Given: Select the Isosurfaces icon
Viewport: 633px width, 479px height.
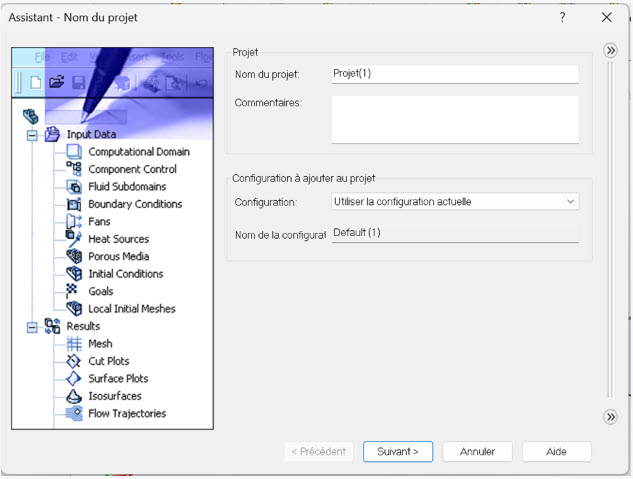Looking at the screenshot, I should coord(73,396).
